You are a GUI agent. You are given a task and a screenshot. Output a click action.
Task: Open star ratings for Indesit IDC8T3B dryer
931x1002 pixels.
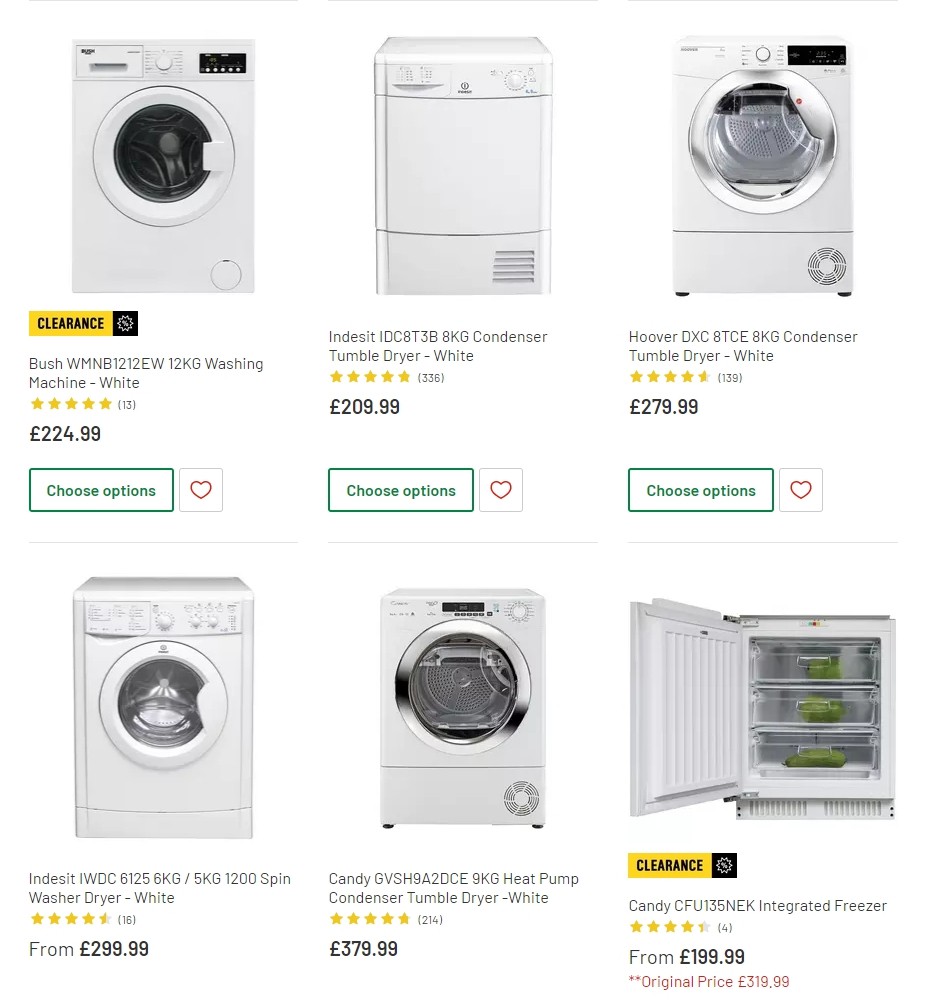point(370,377)
